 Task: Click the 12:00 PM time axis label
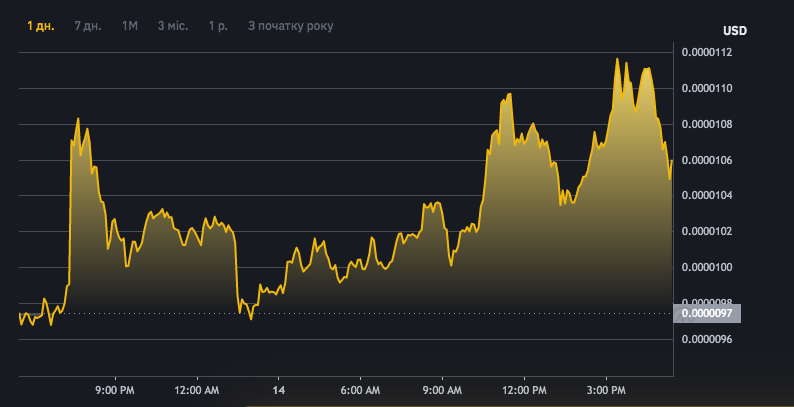(525, 389)
